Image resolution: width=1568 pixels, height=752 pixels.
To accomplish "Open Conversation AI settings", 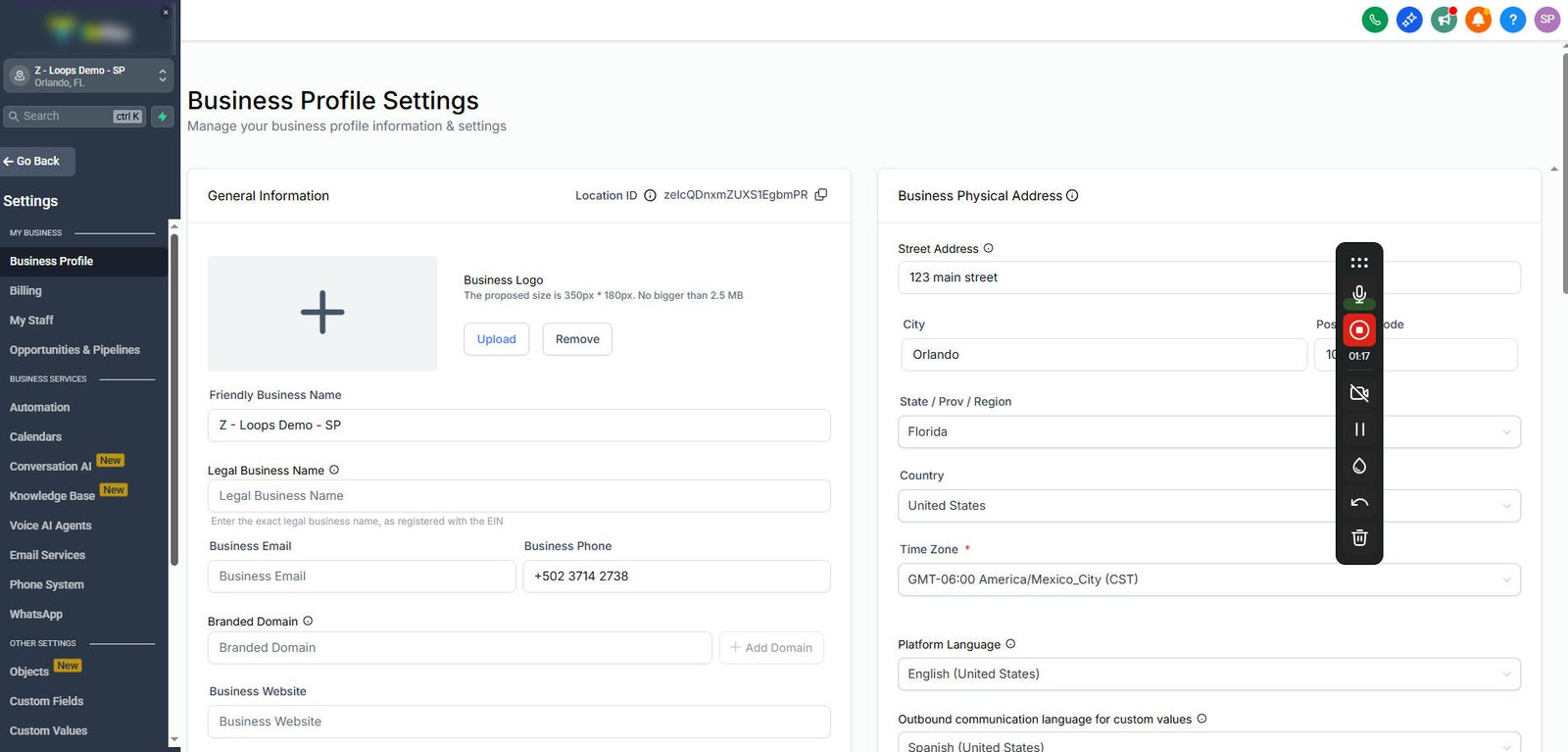I will pos(51,467).
